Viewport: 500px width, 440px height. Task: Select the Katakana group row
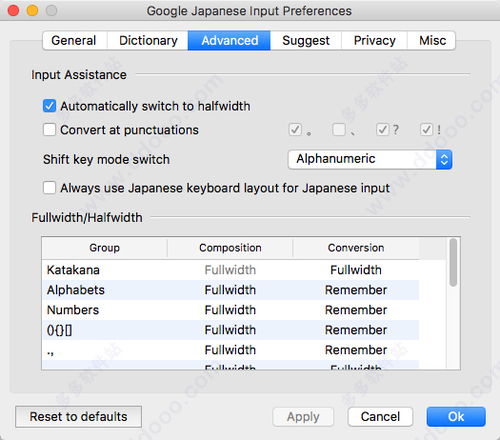230,270
